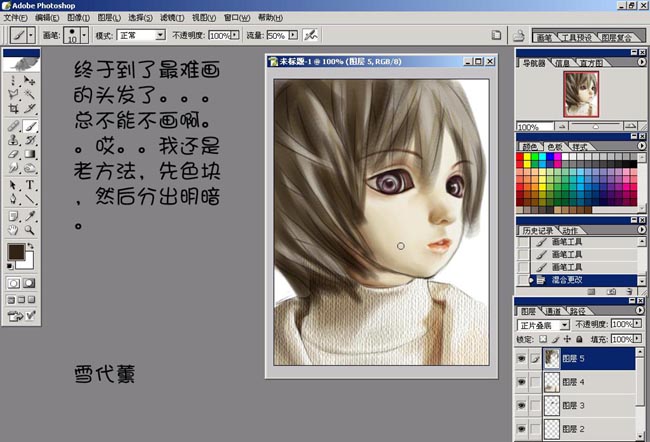The width and height of the screenshot is (650, 442).
Task: Enable the airbrush option icon
Action: coord(312,35)
